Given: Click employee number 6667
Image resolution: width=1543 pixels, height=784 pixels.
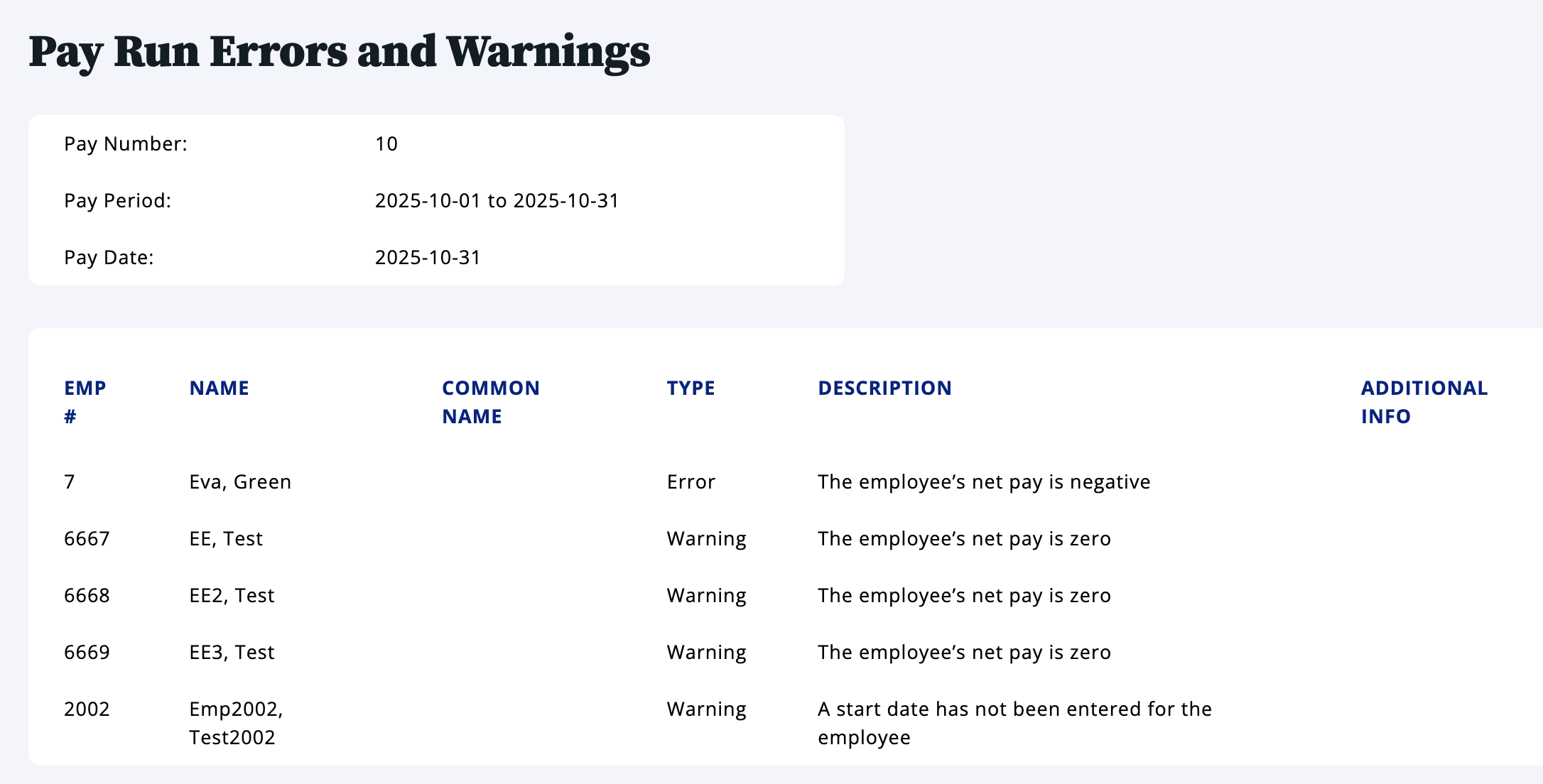Looking at the screenshot, I should pyautogui.click(x=87, y=539).
